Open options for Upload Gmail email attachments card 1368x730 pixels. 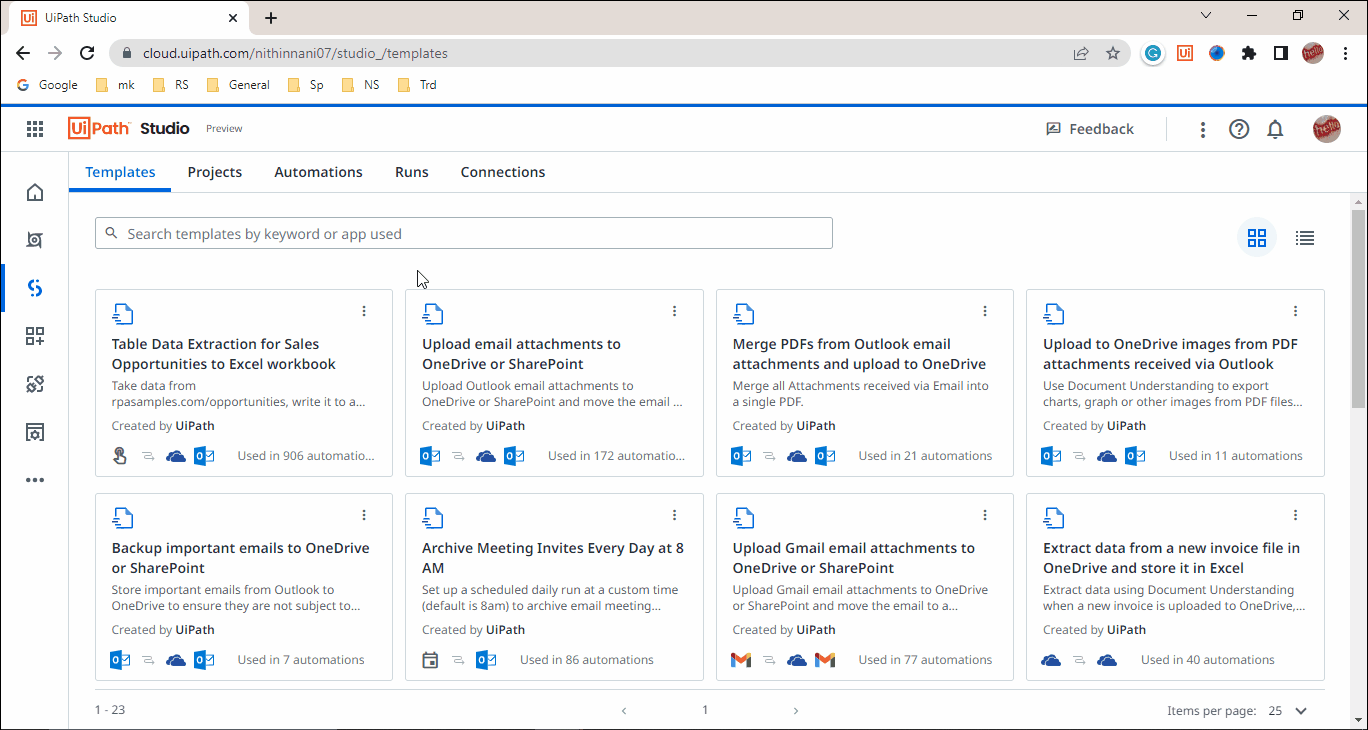[x=985, y=515]
